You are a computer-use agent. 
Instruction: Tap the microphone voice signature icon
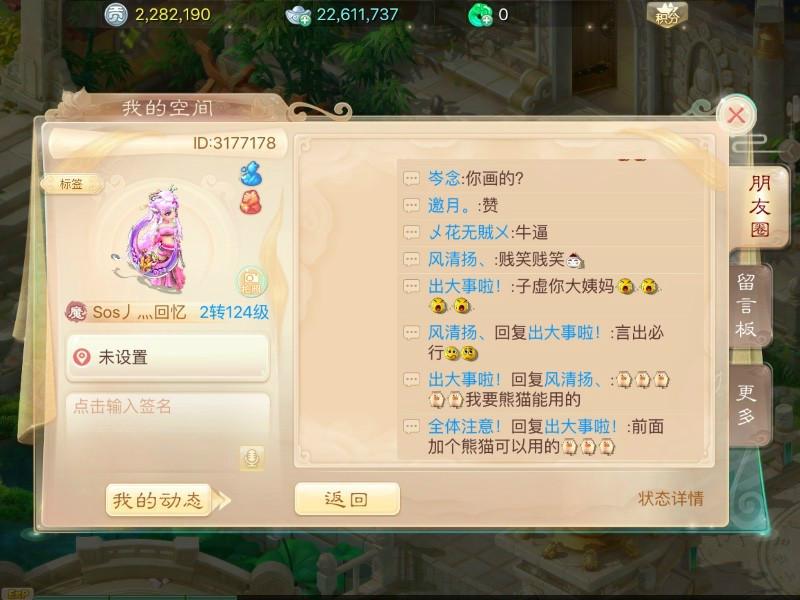click(252, 458)
